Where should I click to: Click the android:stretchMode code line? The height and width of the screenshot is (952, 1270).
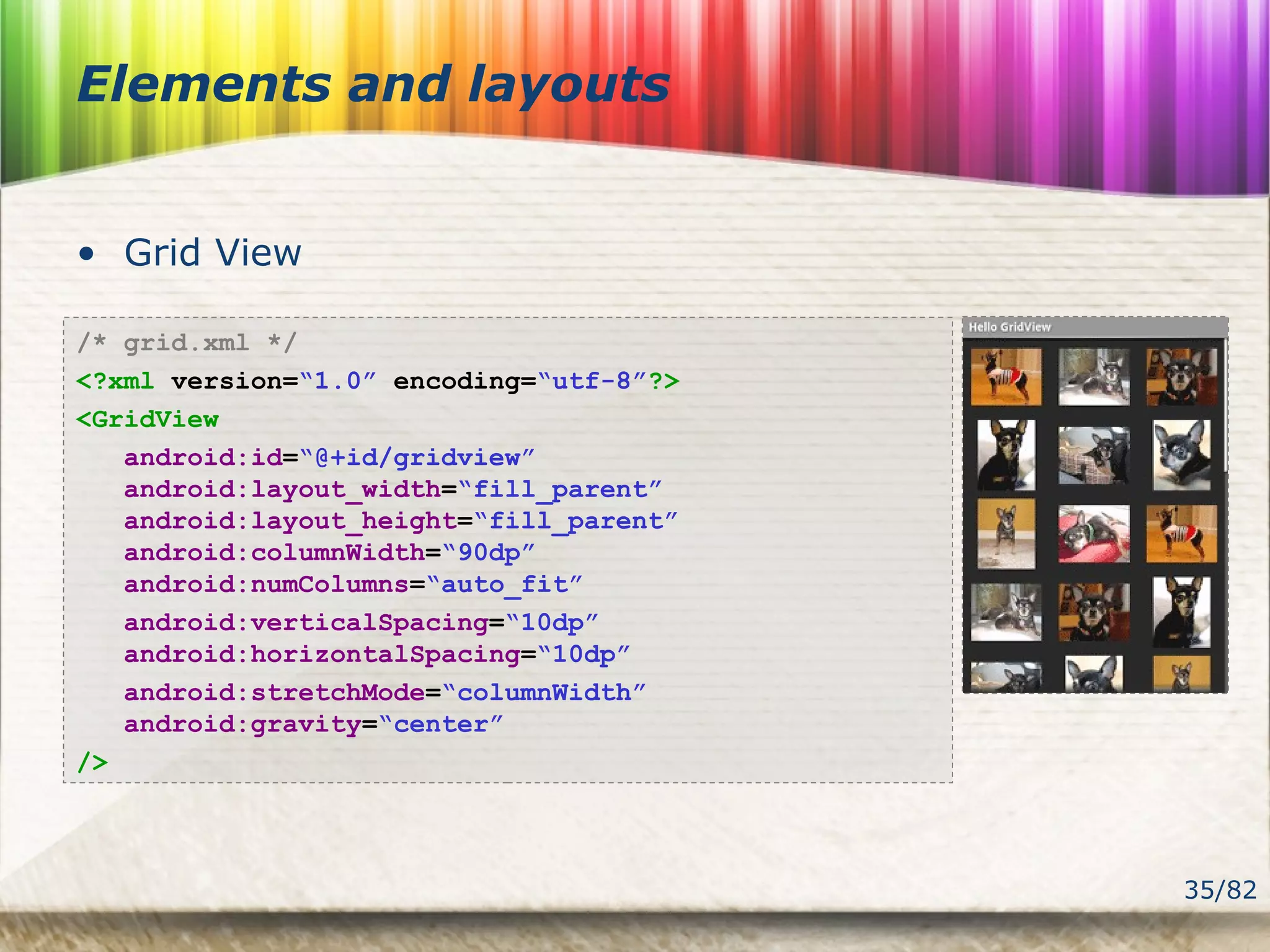coord(384,692)
